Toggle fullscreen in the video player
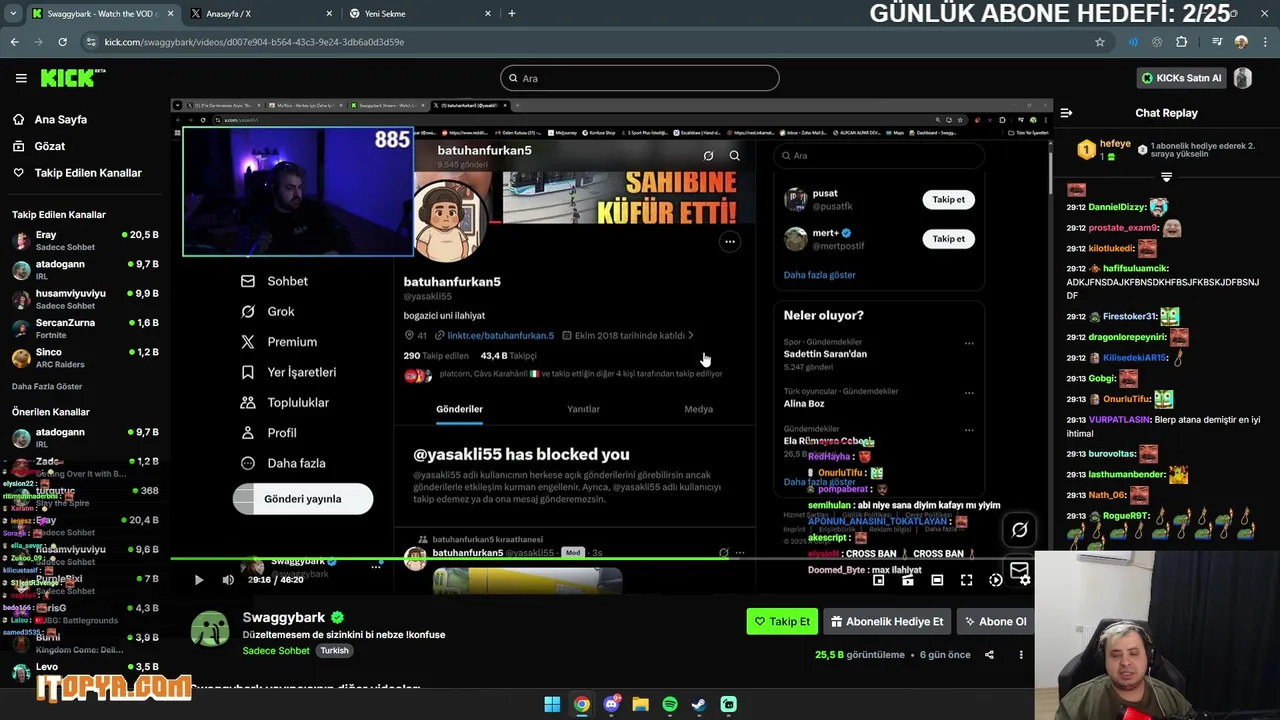This screenshot has width=1280, height=720. [x=966, y=580]
